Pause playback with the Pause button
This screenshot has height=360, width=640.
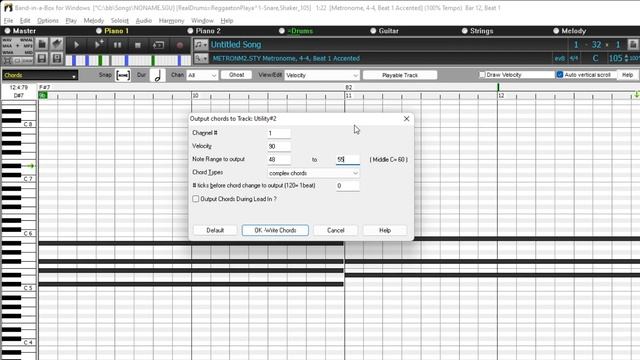pyautogui.click(x=118, y=45)
